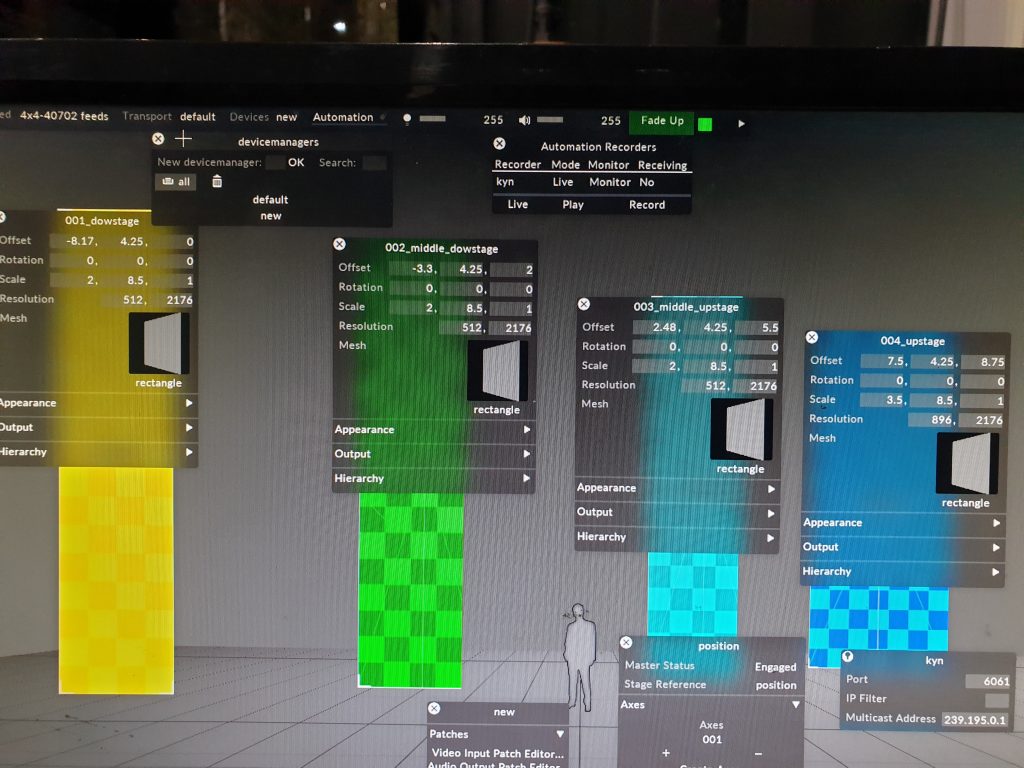
Task: Click the volume speaker icon
Action: 525,120
